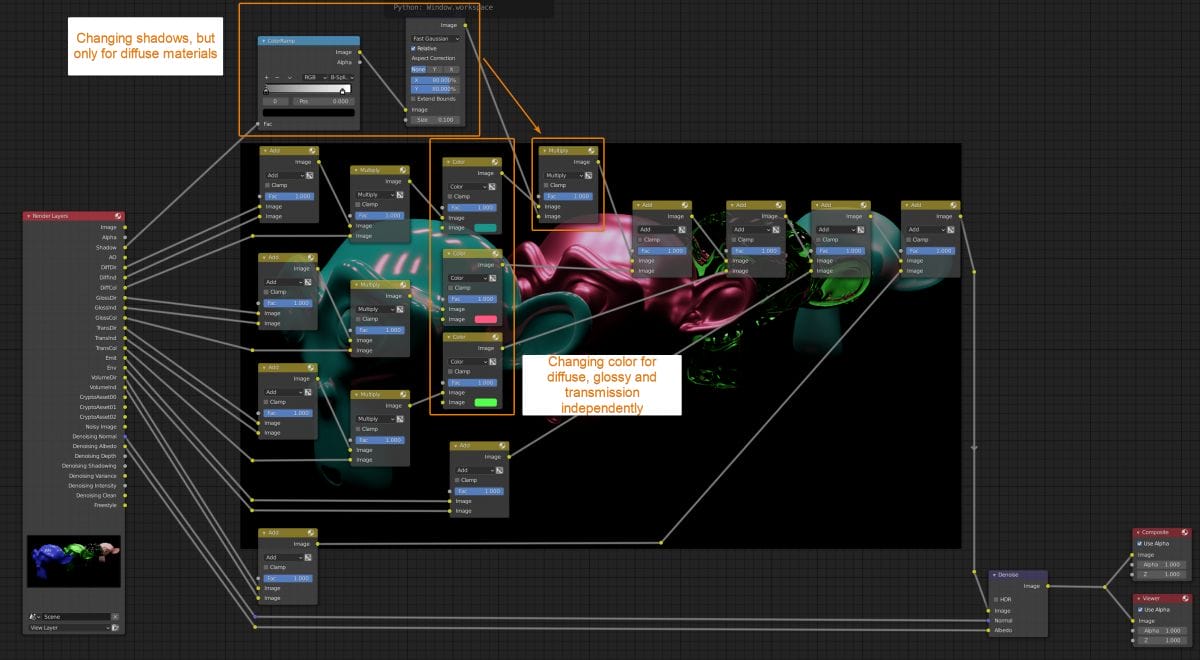
Task: Click the teal color swatch on the Color mix node
Action: pos(483,228)
